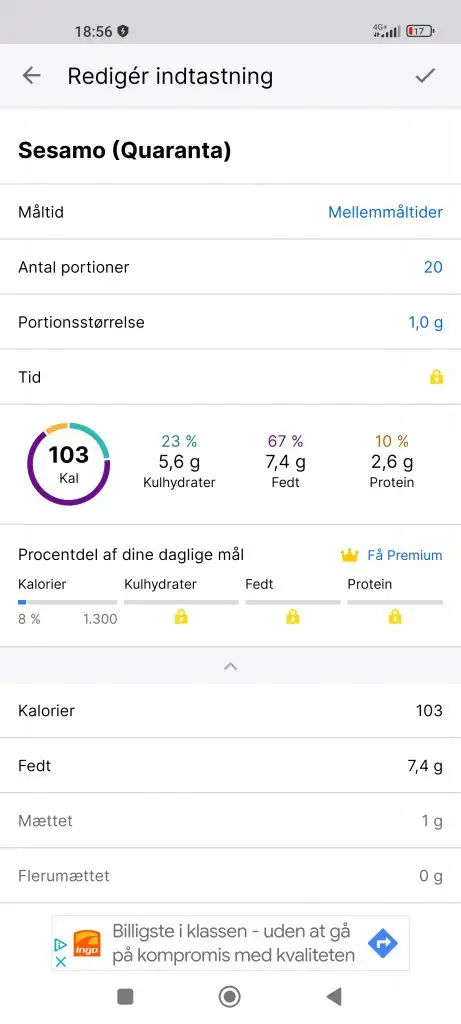Tap the gold crown Premium icon

tap(350, 555)
